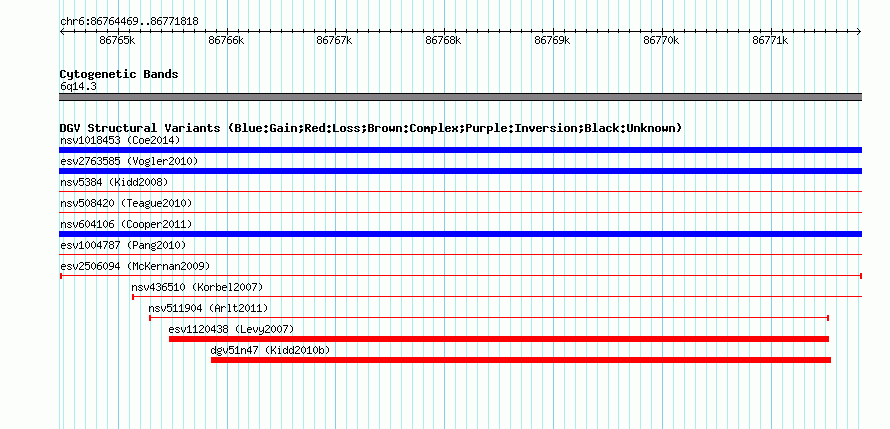Select the nsv436510 (Korbel2007) variant label
Image resolution: width=890 pixels, height=429 pixels.
pyautogui.click(x=198, y=287)
